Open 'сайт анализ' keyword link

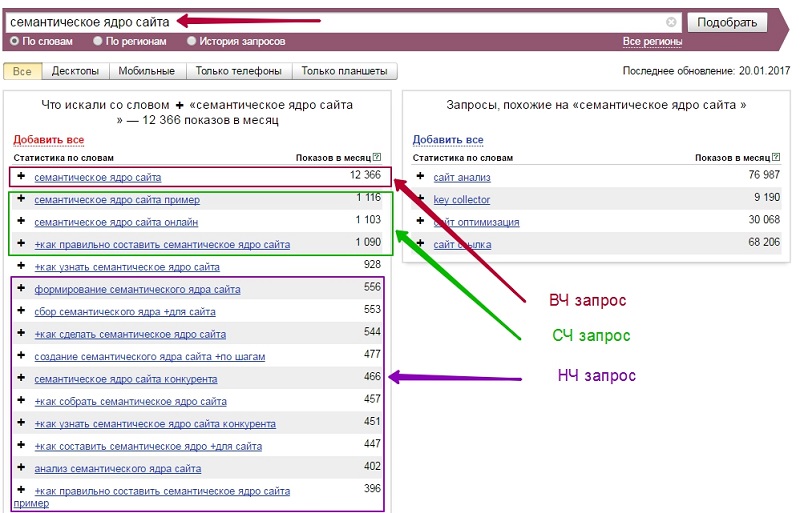462,178
